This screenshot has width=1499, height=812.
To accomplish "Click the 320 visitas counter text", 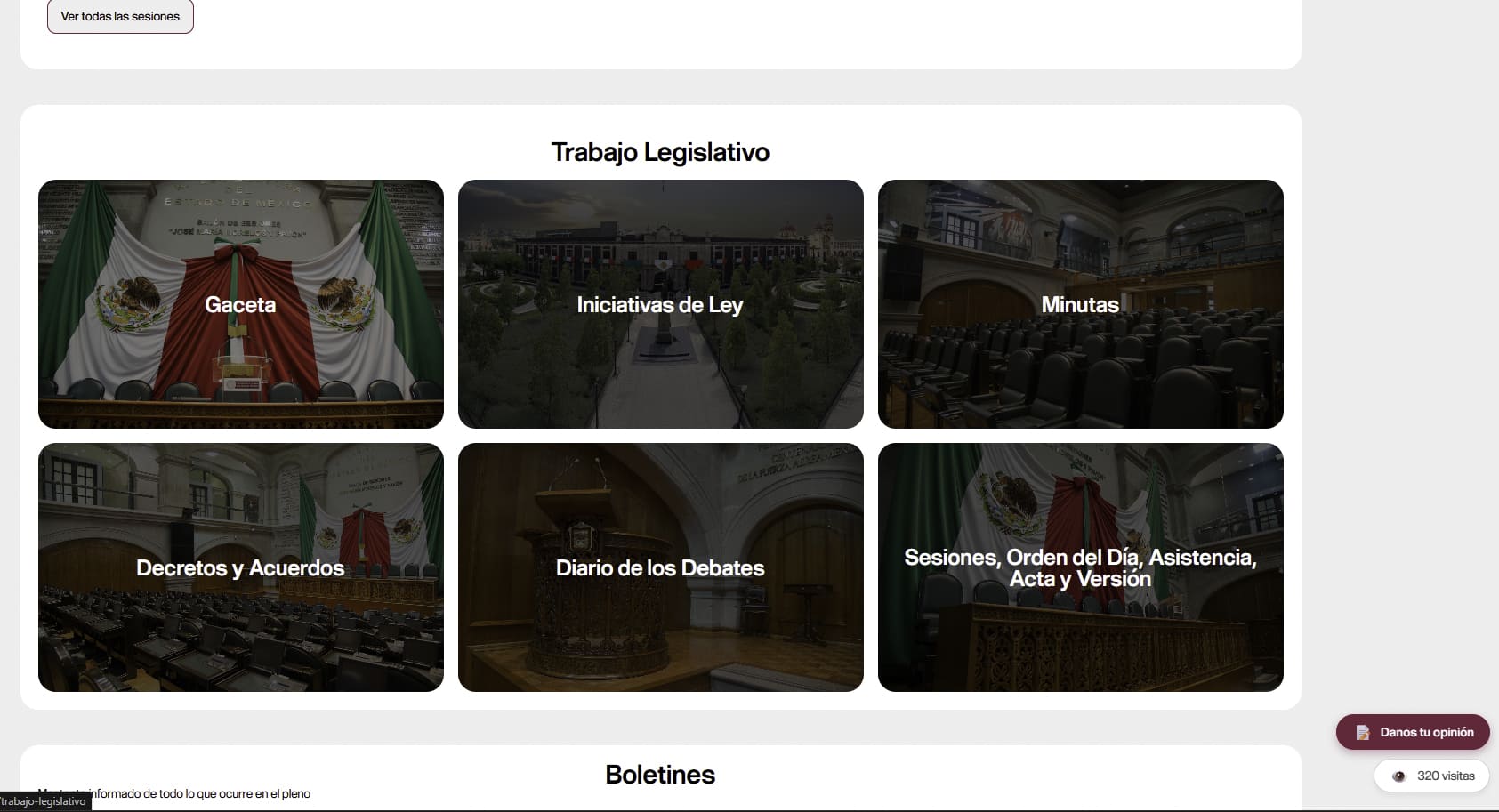I will pos(1446,776).
